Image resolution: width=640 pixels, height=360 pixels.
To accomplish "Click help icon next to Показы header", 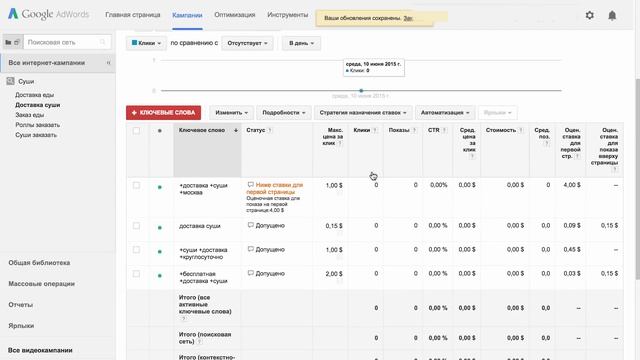I will click(x=414, y=130).
